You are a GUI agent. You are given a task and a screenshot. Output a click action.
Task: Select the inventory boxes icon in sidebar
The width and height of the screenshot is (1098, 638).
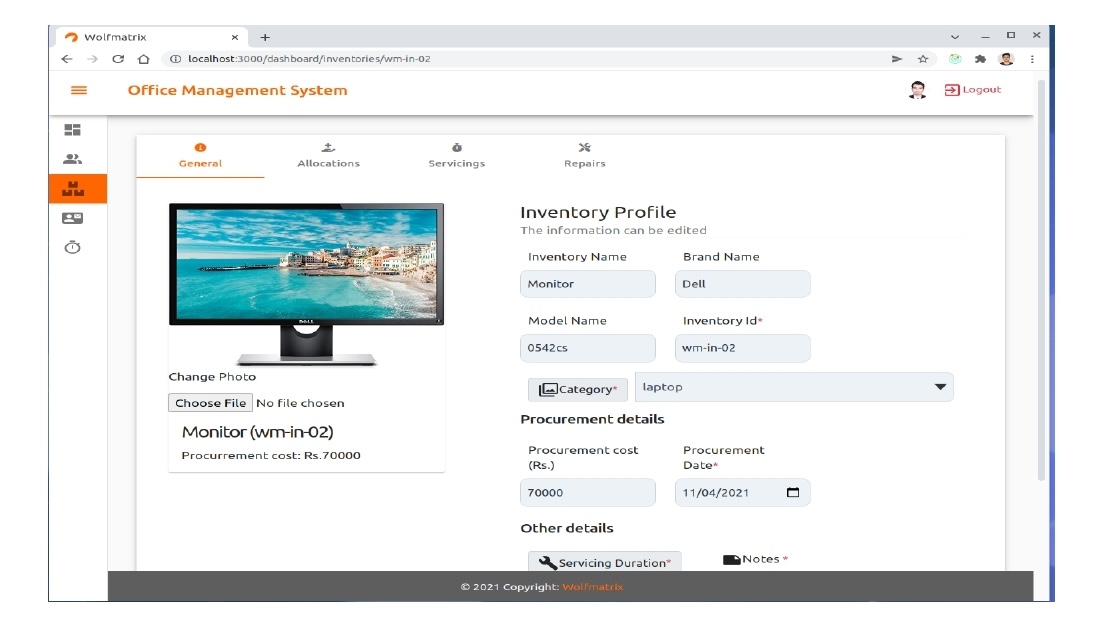(x=73, y=188)
